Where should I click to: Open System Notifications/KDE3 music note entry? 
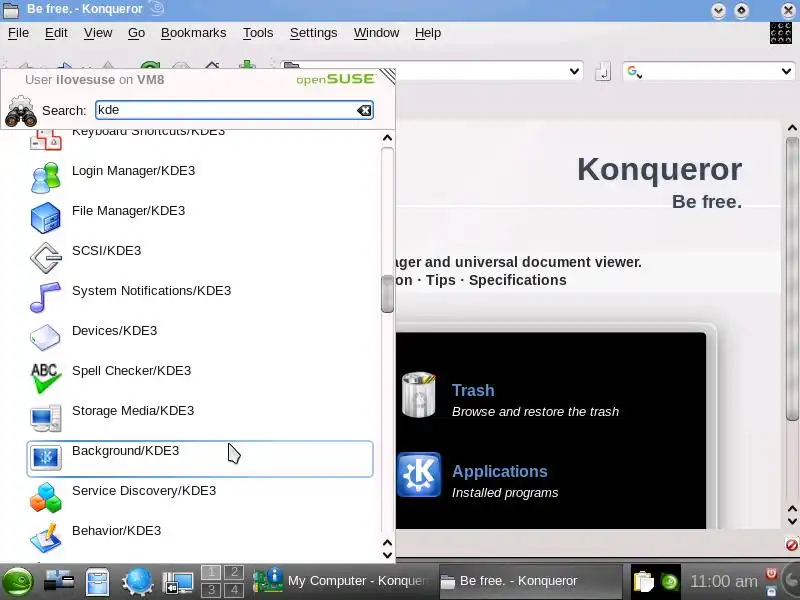(199, 297)
